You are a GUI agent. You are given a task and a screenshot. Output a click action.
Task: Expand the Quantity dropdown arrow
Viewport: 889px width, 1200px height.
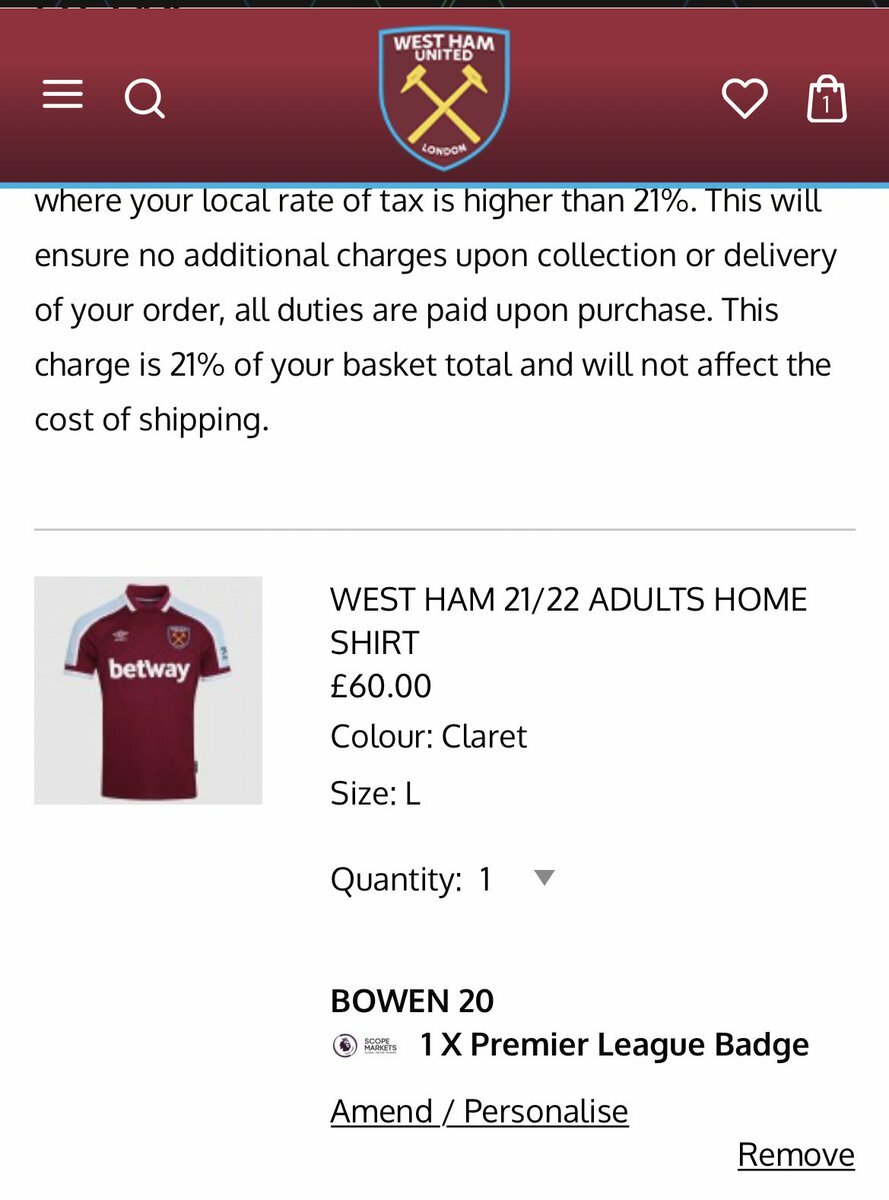[x=543, y=878]
